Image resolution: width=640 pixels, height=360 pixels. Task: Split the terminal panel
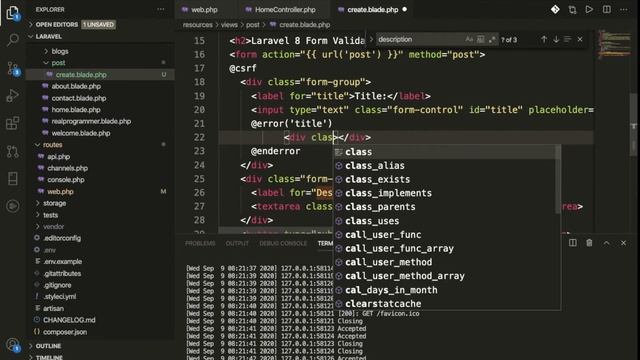(x=573, y=243)
